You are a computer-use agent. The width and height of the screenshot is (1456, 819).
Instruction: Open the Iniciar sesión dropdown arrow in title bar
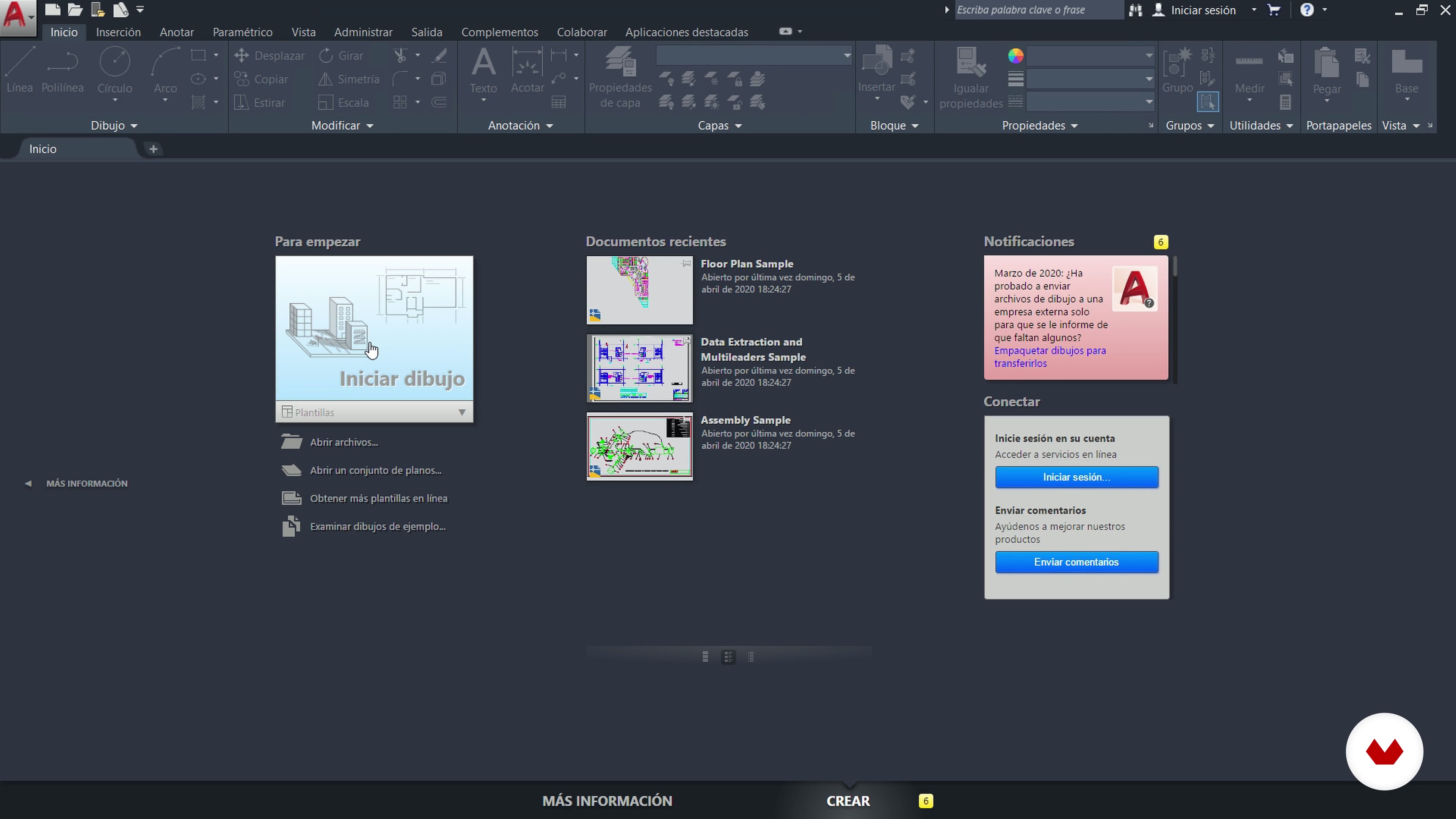point(1254,9)
